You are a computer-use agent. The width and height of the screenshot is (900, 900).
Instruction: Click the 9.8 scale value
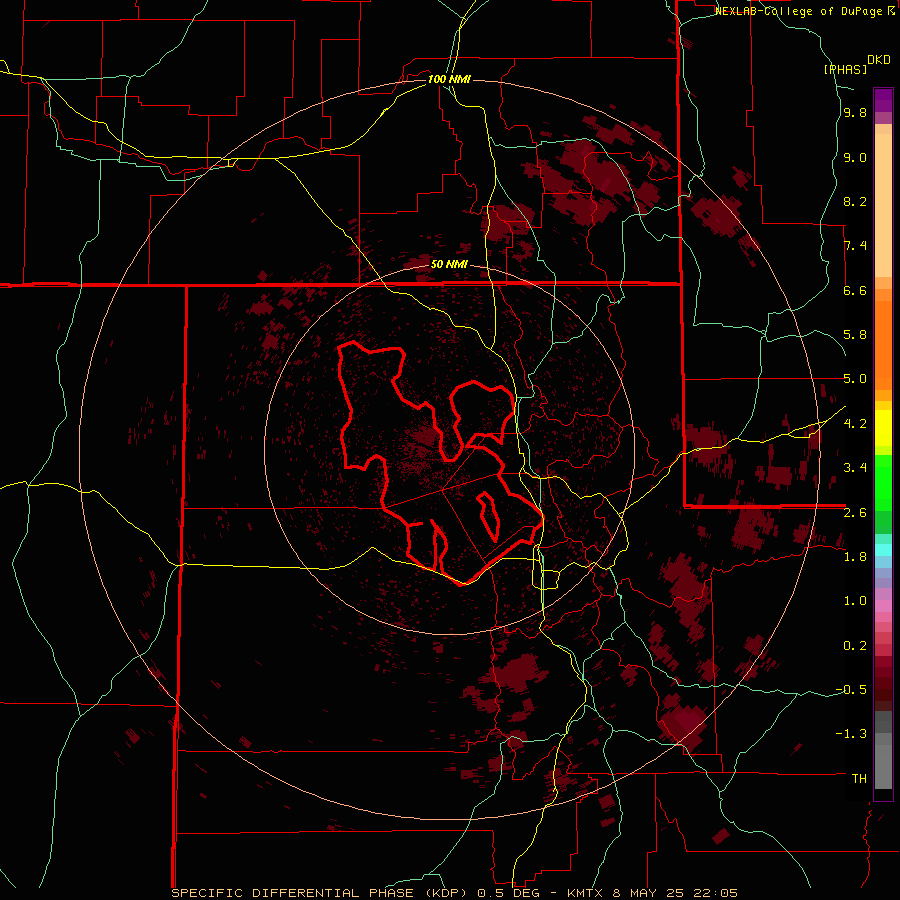855,113
